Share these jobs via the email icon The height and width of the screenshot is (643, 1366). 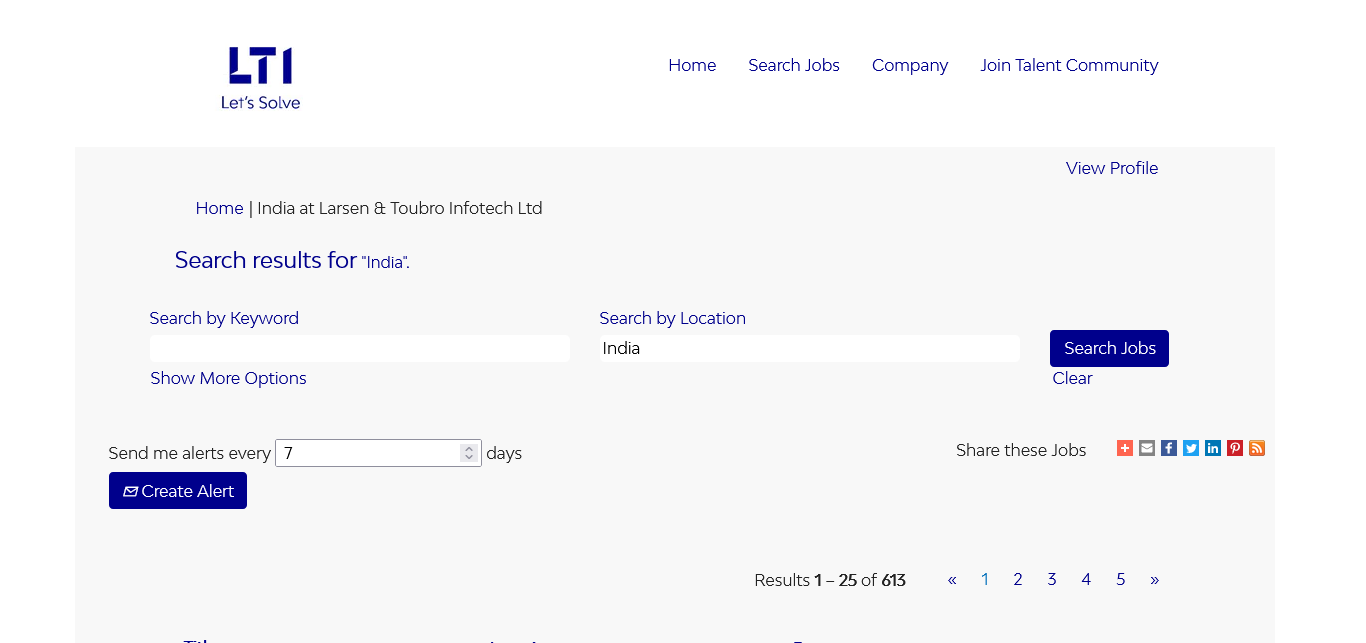[x=1147, y=448]
